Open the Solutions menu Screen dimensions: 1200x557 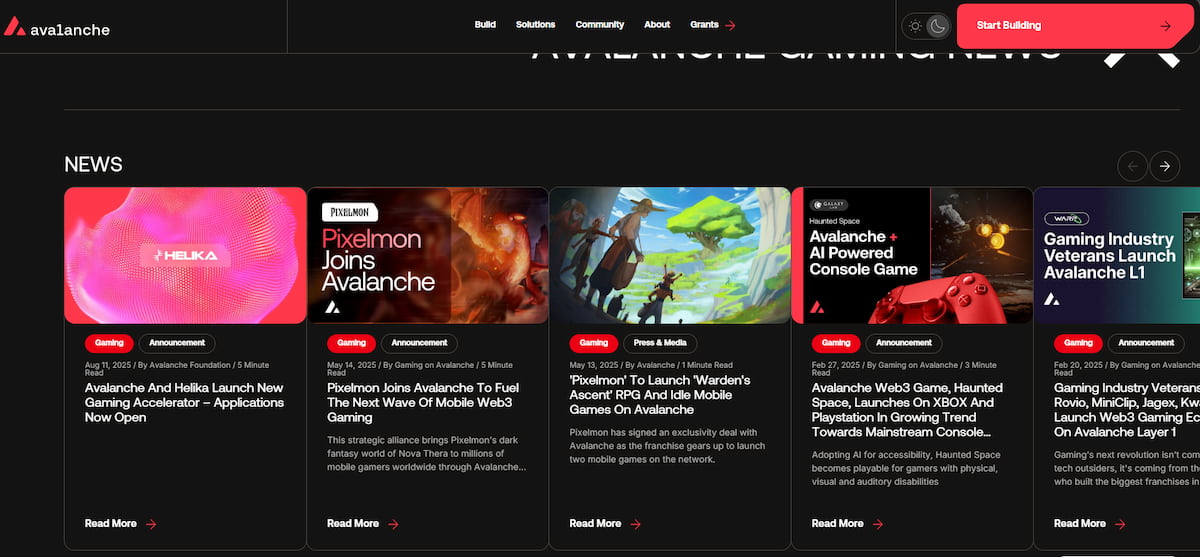(536, 25)
